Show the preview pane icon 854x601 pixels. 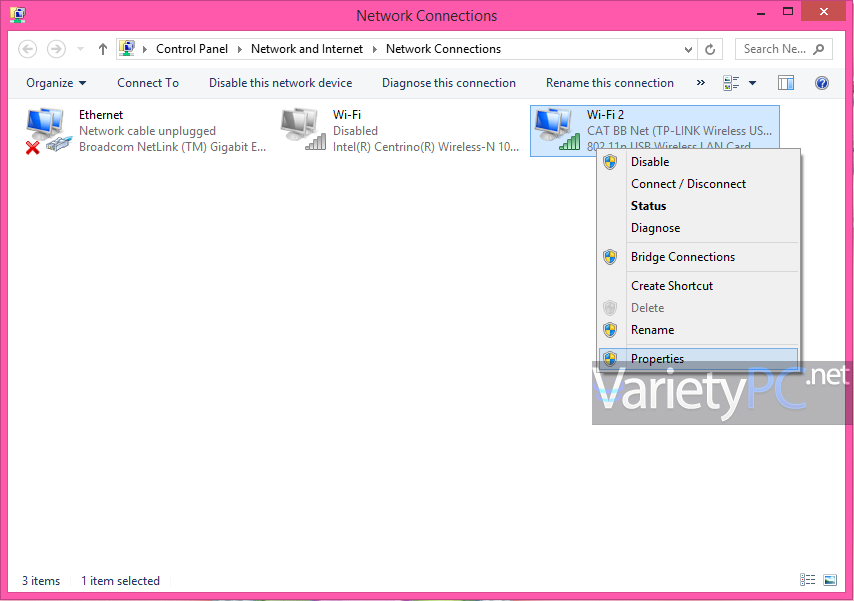point(785,83)
